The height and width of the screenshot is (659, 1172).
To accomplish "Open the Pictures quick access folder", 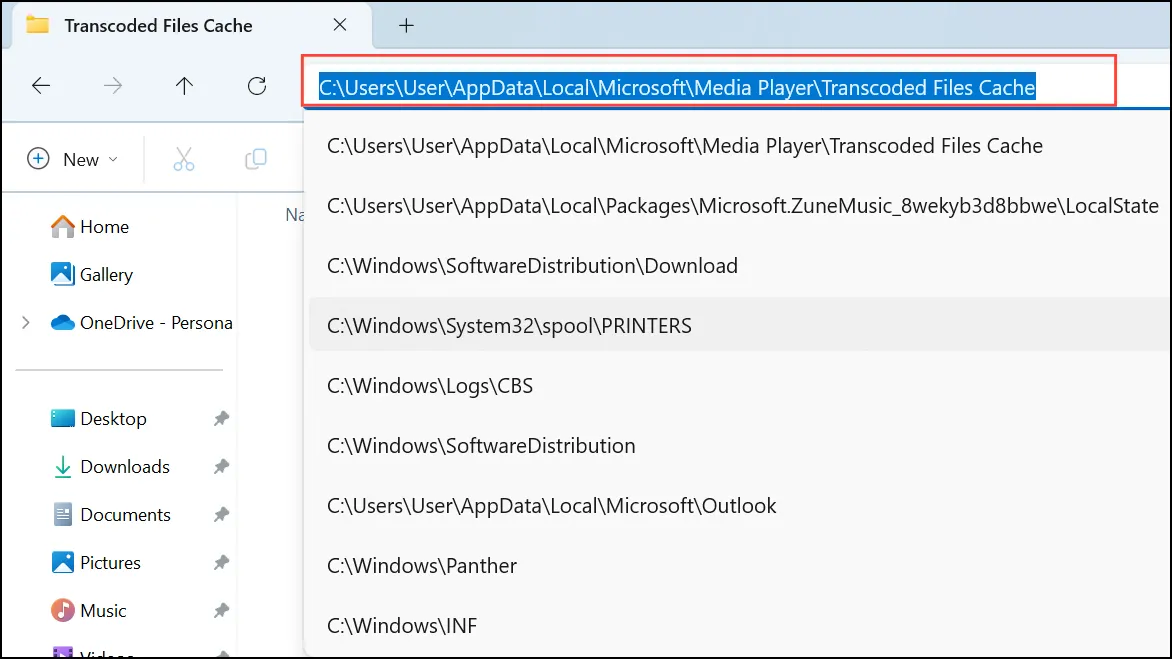I will point(96,563).
